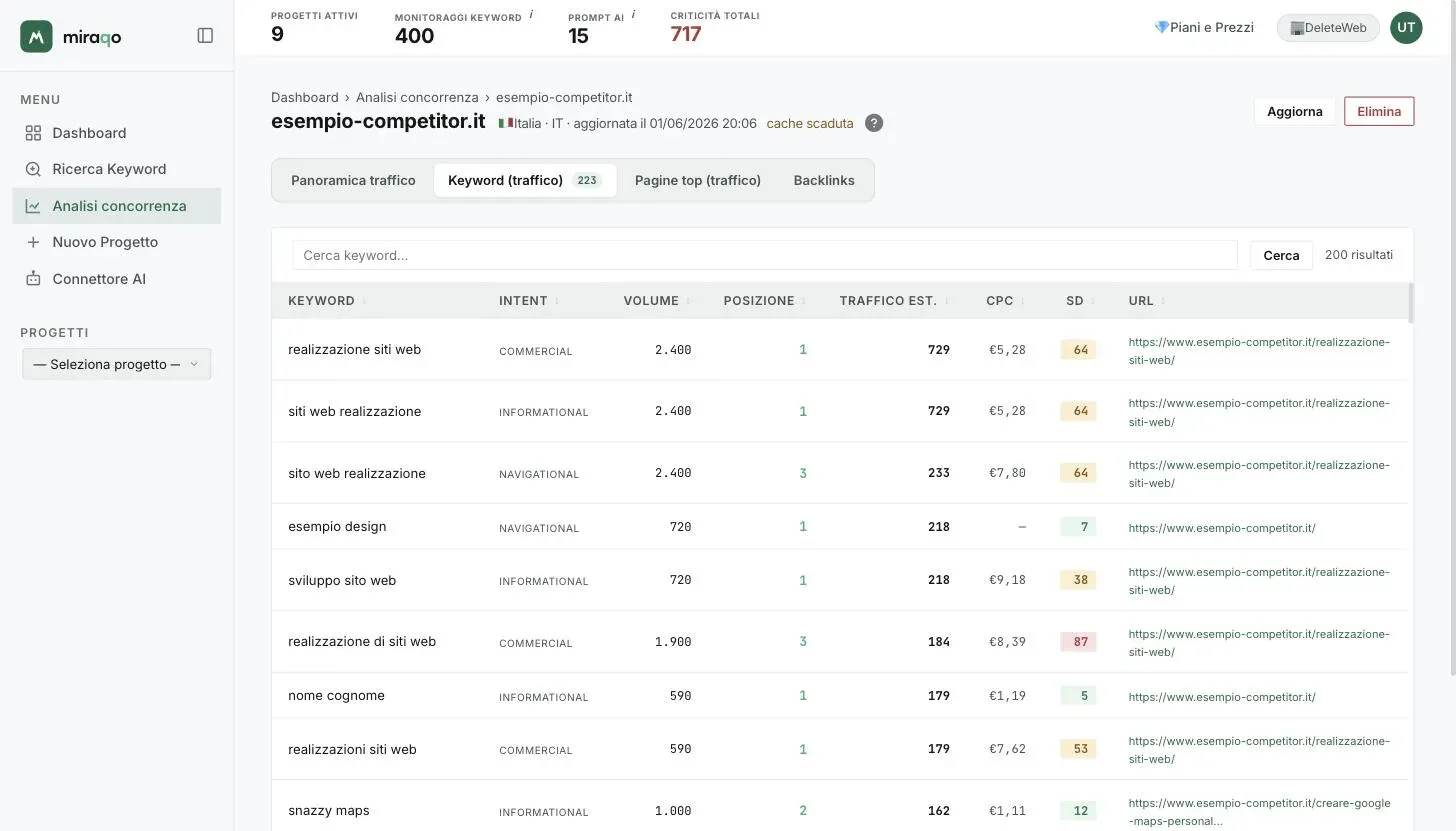Click the Criticità Totali value 717

tap(686, 34)
